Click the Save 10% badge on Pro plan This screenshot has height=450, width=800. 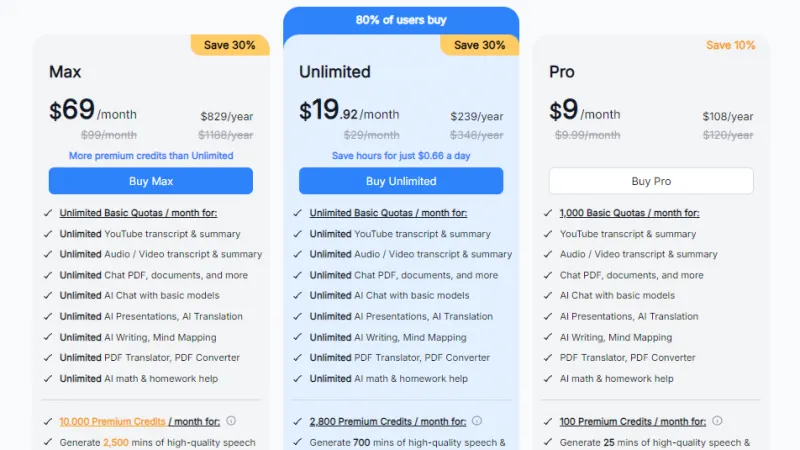click(731, 45)
